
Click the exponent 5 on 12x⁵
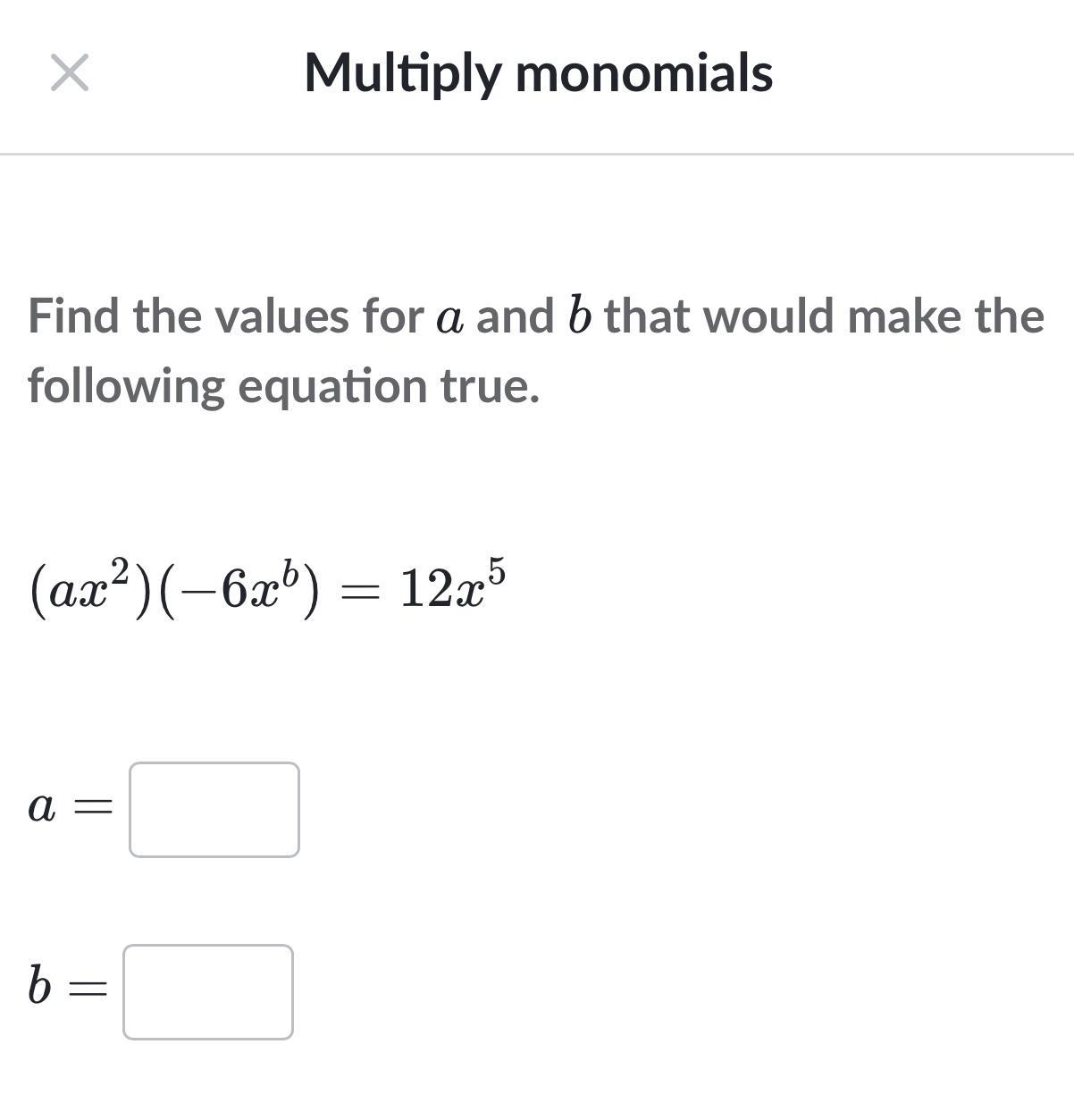point(497,570)
